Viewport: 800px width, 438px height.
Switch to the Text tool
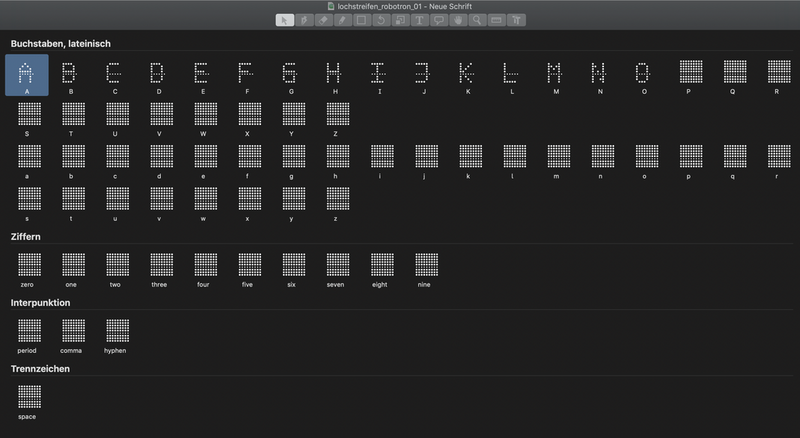point(419,20)
